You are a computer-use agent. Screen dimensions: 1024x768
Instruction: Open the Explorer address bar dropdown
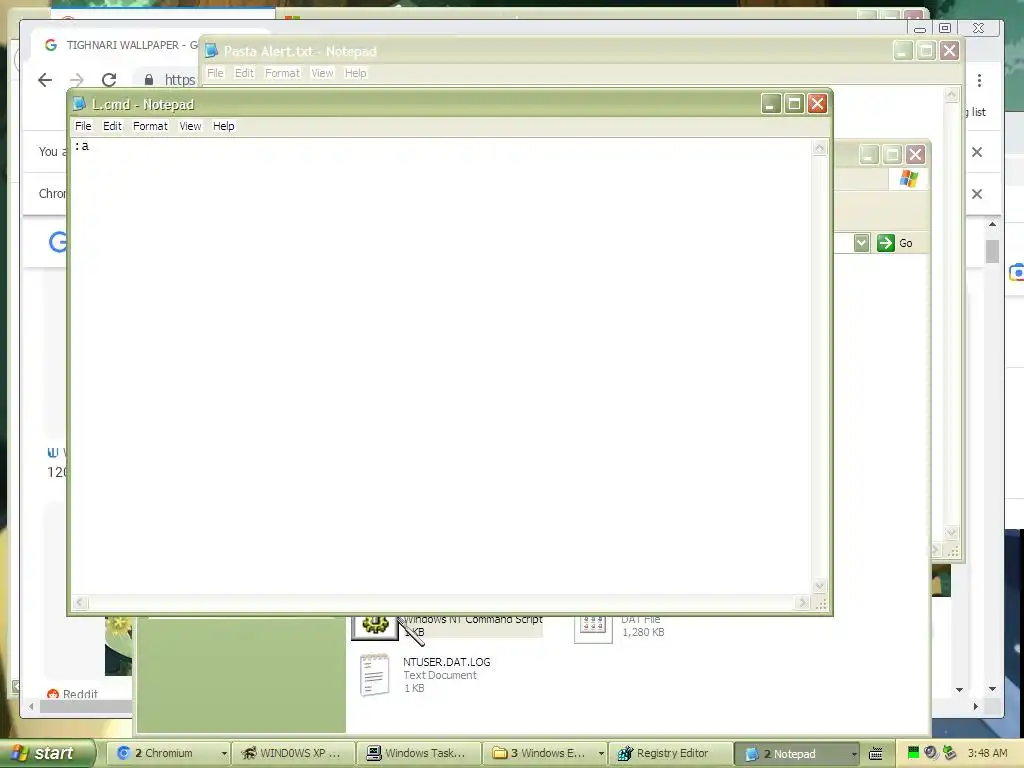coord(861,243)
